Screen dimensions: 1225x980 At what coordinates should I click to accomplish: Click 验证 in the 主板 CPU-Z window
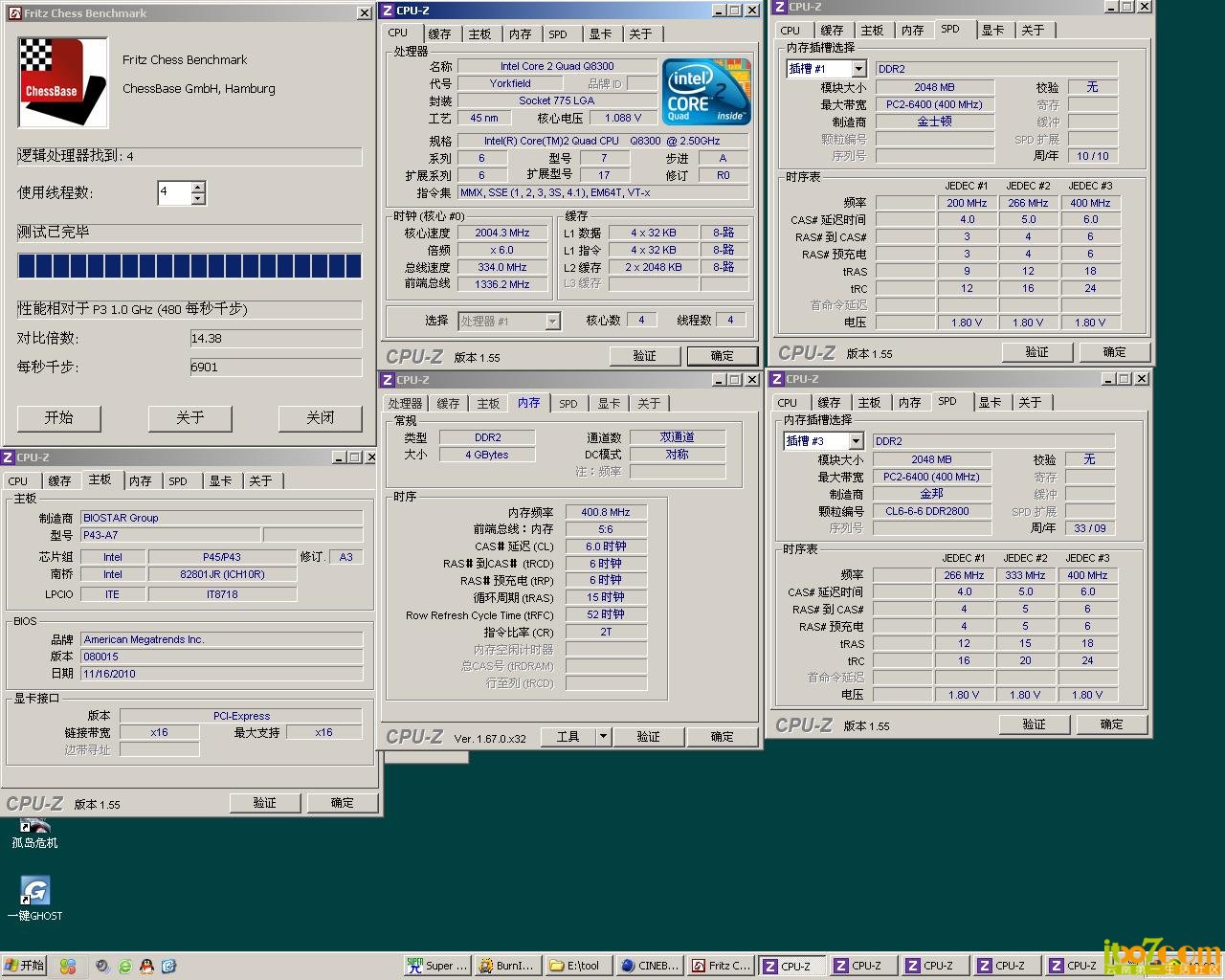point(265,803)
